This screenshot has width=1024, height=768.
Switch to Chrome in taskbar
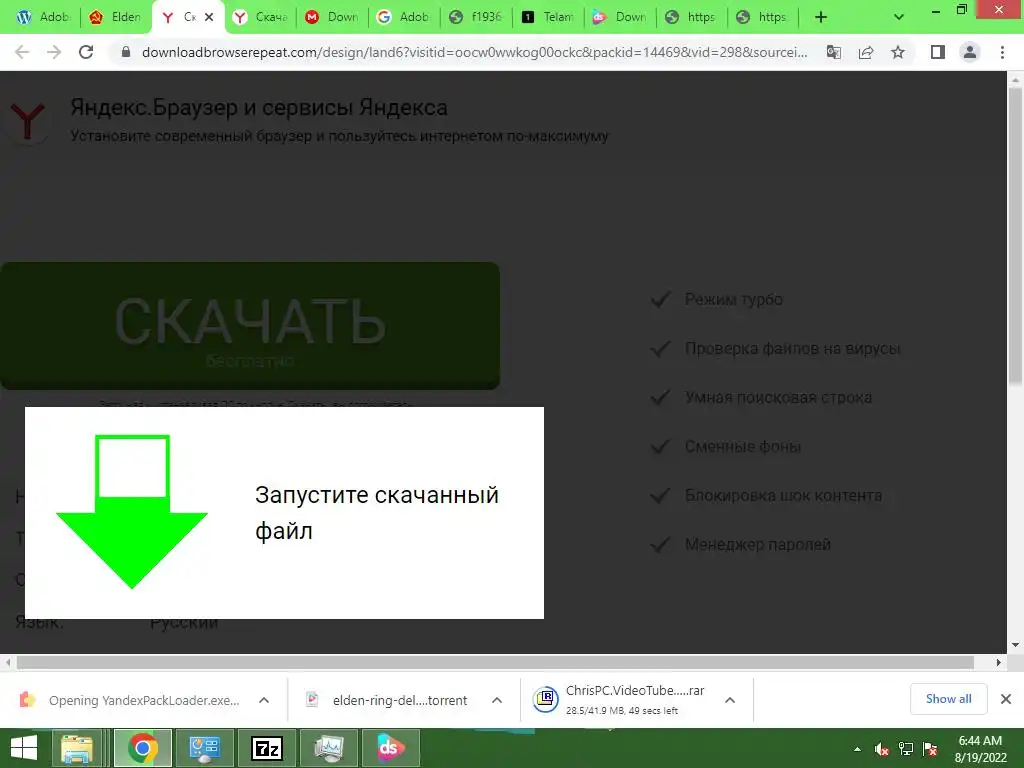tap(142, 748)
